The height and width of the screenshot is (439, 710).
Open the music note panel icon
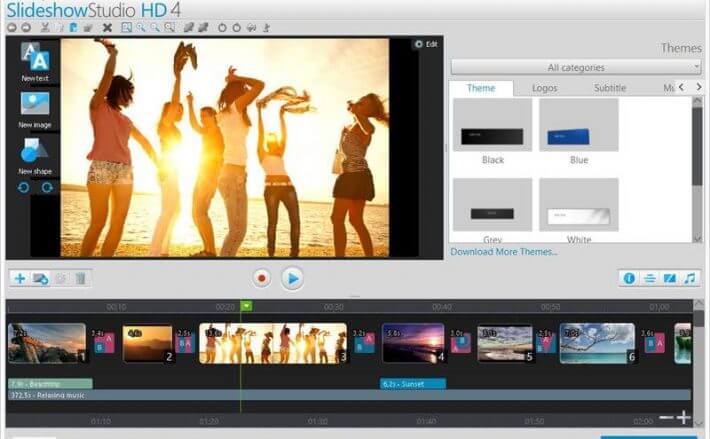tap(690, 278)
